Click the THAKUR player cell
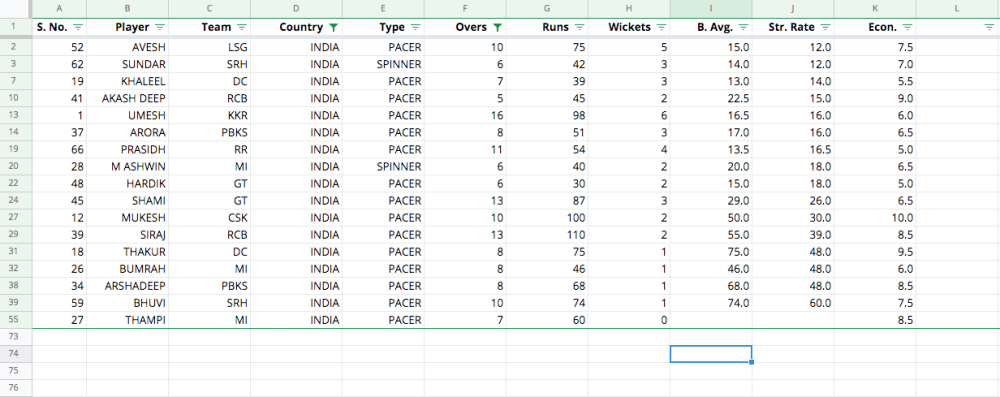 pyautogui.click(x=128, y=251)
